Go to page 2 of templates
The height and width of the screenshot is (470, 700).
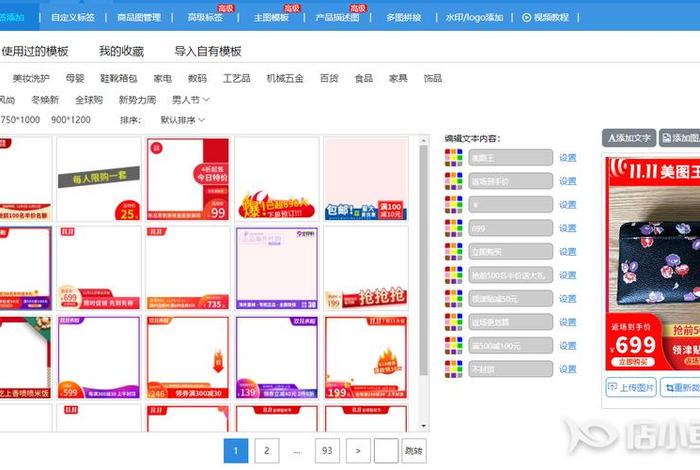pyautogui.click(x=267, y=451)
